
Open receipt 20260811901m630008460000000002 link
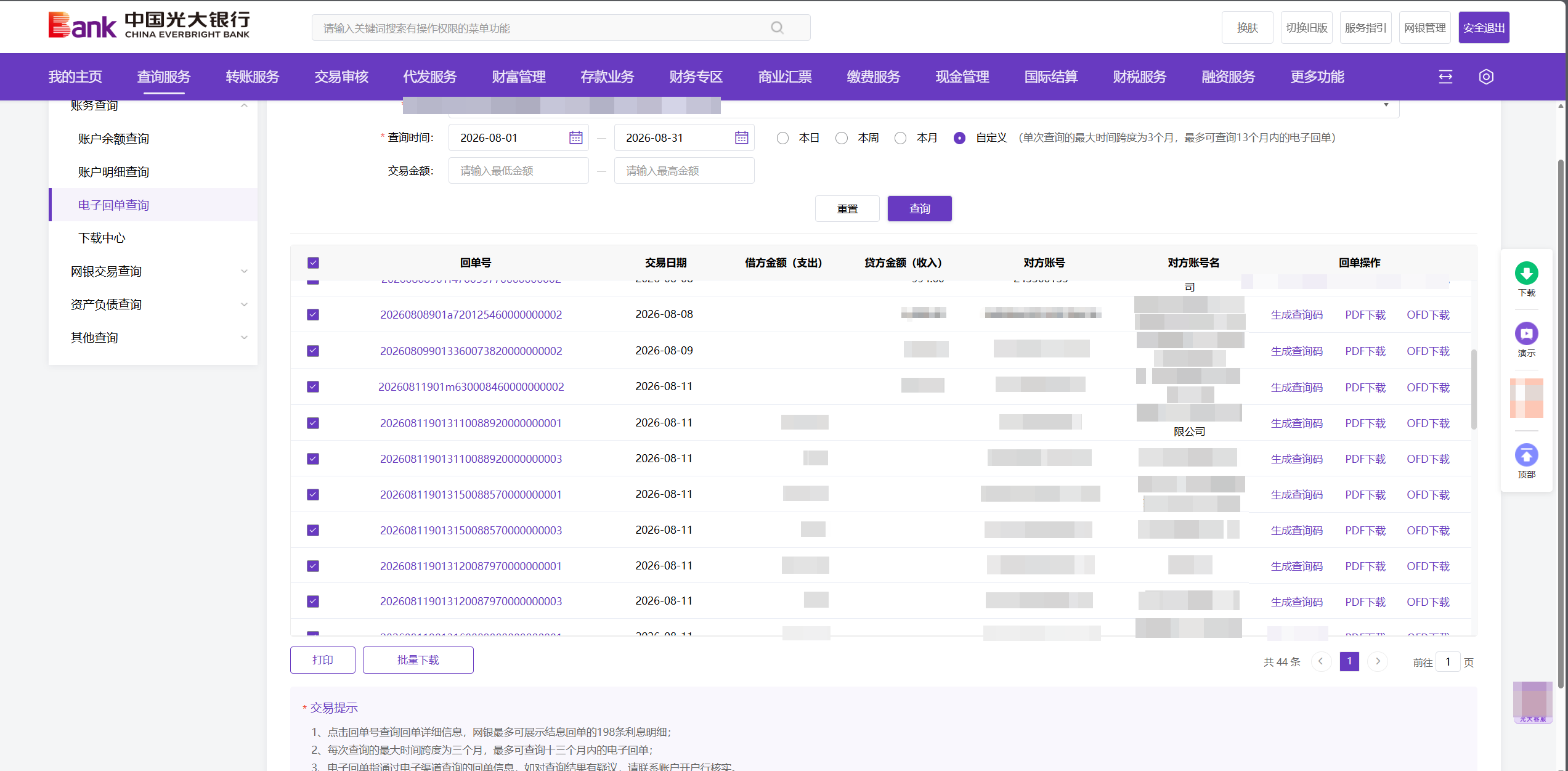pos(471,387)
